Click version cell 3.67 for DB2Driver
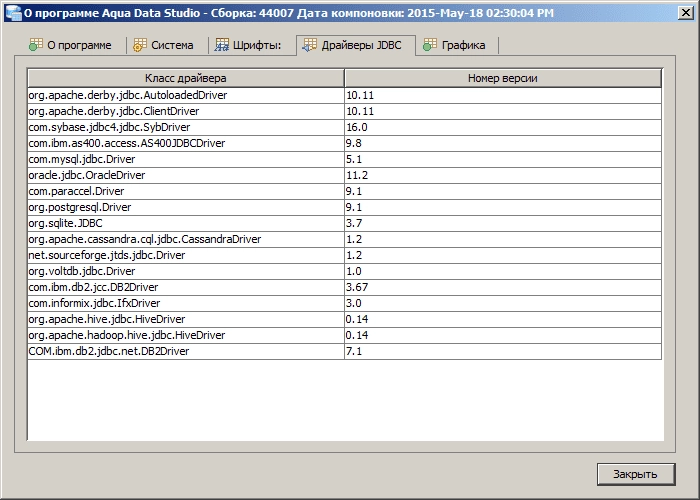The height and width of the screenshot is (500, 700). click(x=503, y=288)
